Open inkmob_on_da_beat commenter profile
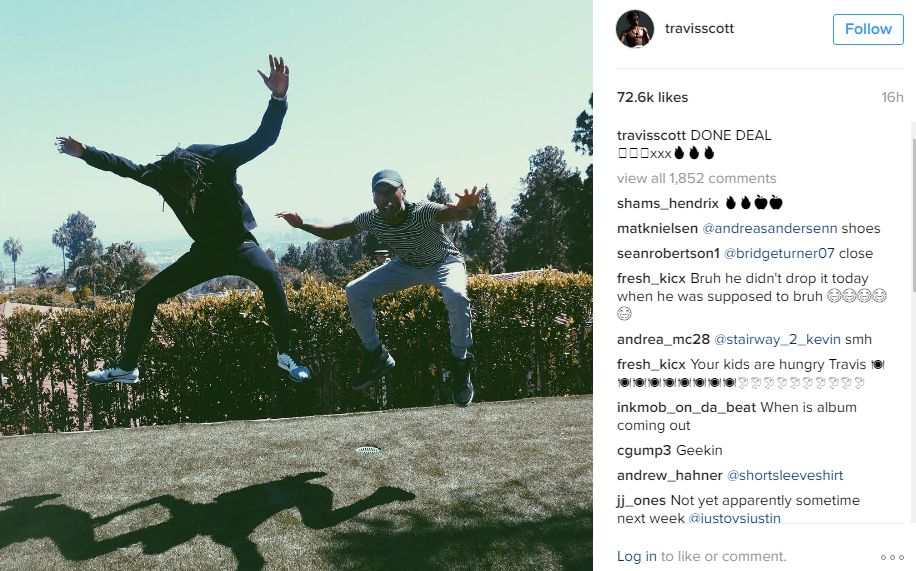Screen dimensions: 916x571 [686, 407]
